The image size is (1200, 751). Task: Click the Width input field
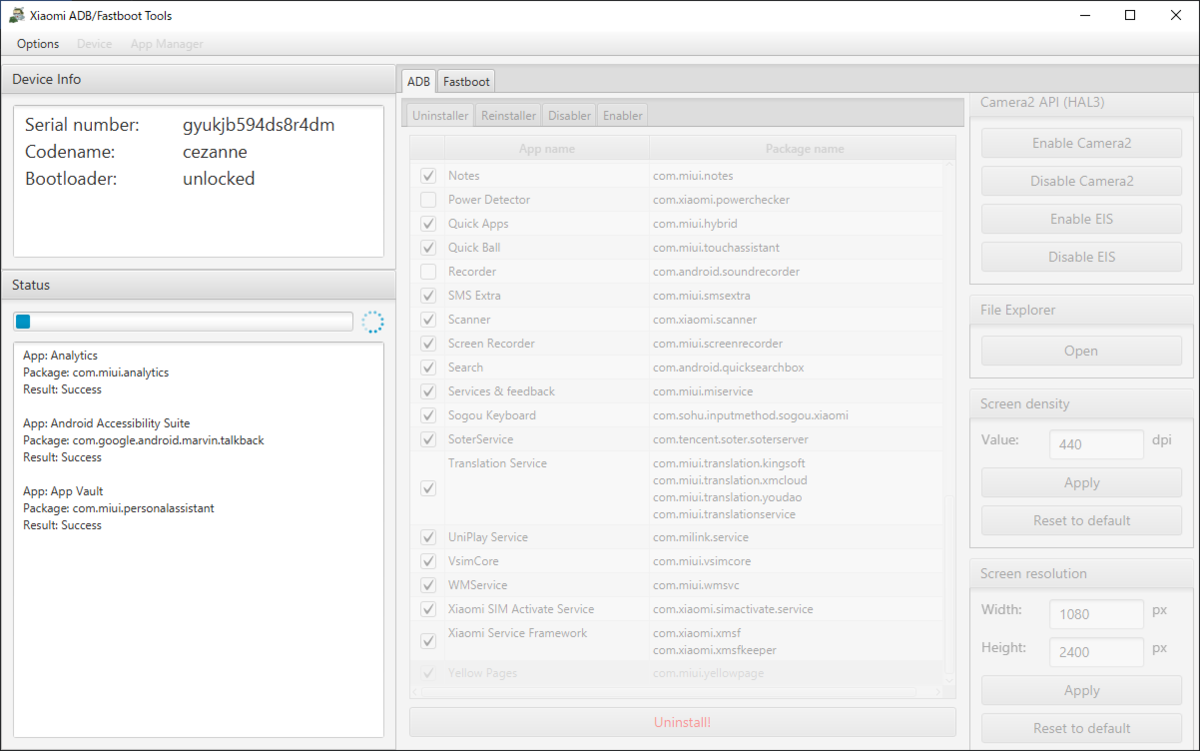point(1096,614)
